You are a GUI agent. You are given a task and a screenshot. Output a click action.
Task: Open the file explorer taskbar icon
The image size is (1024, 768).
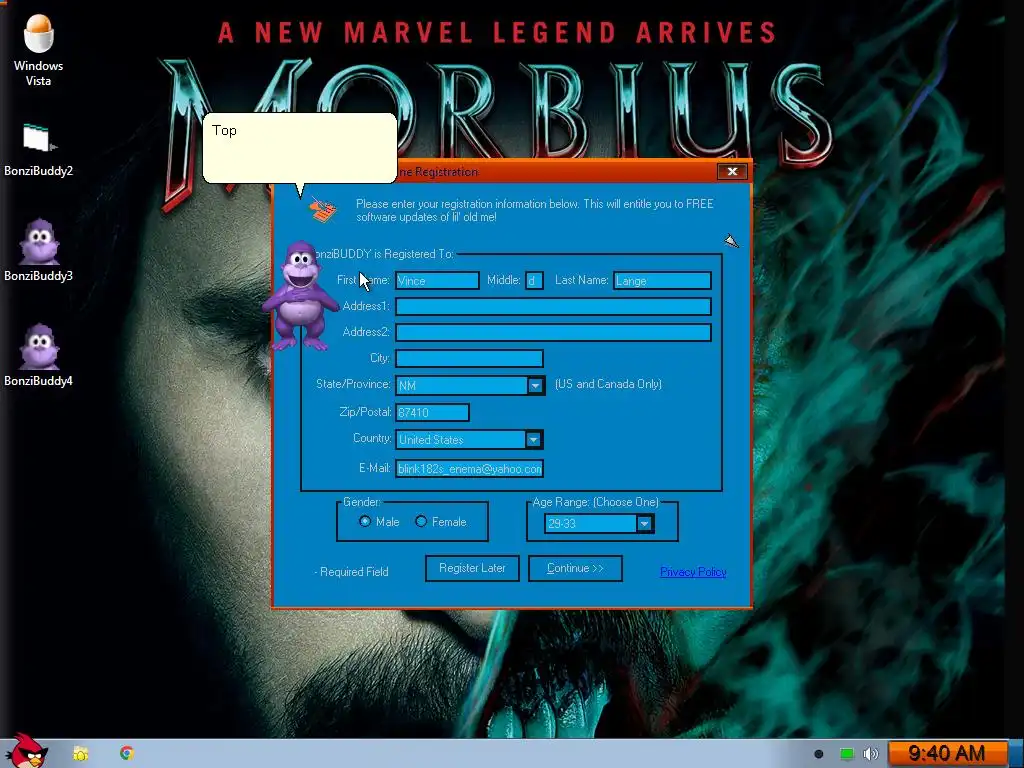[80, 754]
